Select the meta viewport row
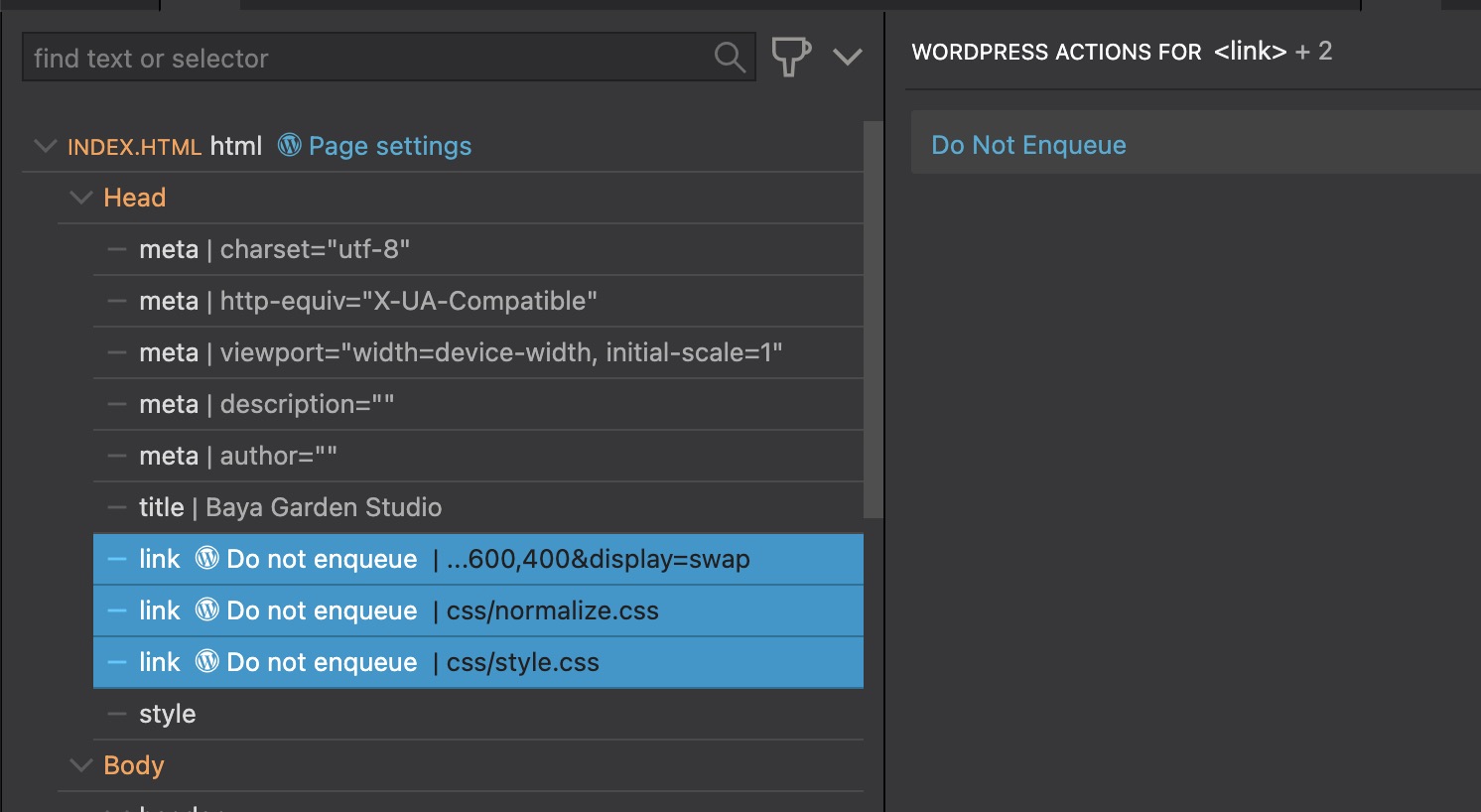1481x812 pixels. point(478,352)
